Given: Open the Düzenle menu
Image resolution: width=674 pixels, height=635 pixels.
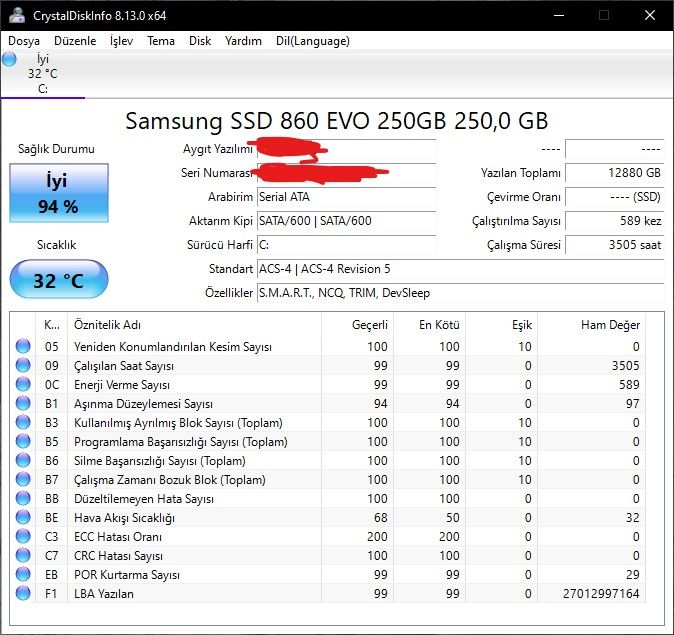Looking at the screenshot, I should coord(75,41).
